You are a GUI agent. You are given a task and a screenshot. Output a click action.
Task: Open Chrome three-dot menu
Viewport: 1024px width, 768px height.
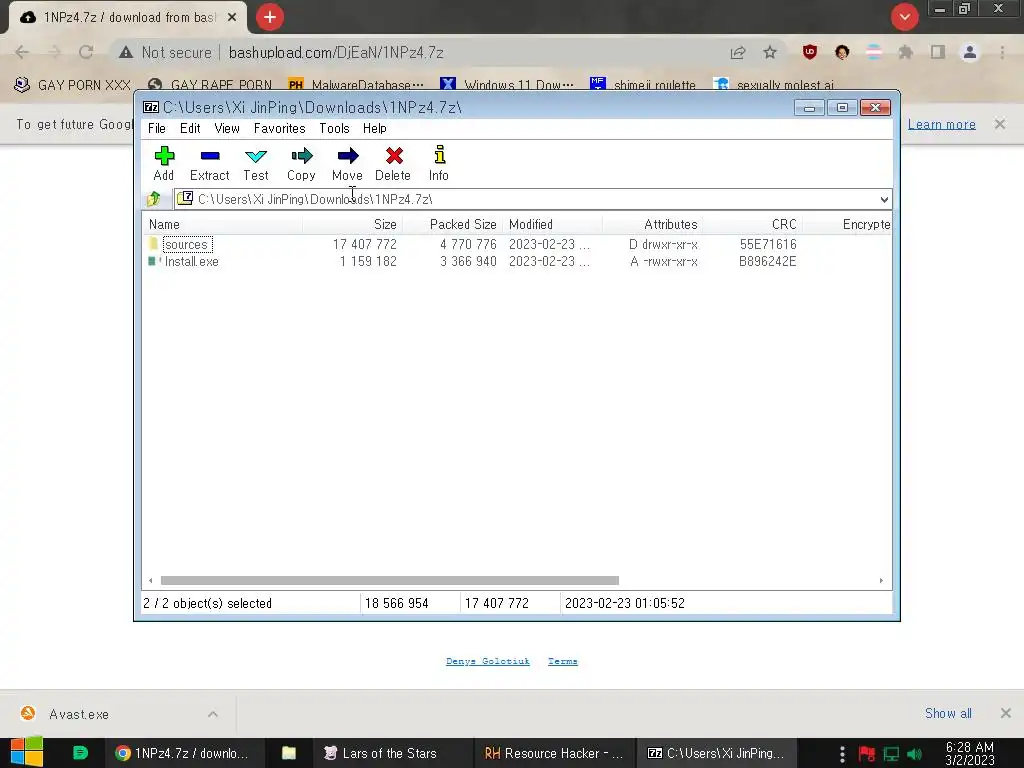(1002, 52)
